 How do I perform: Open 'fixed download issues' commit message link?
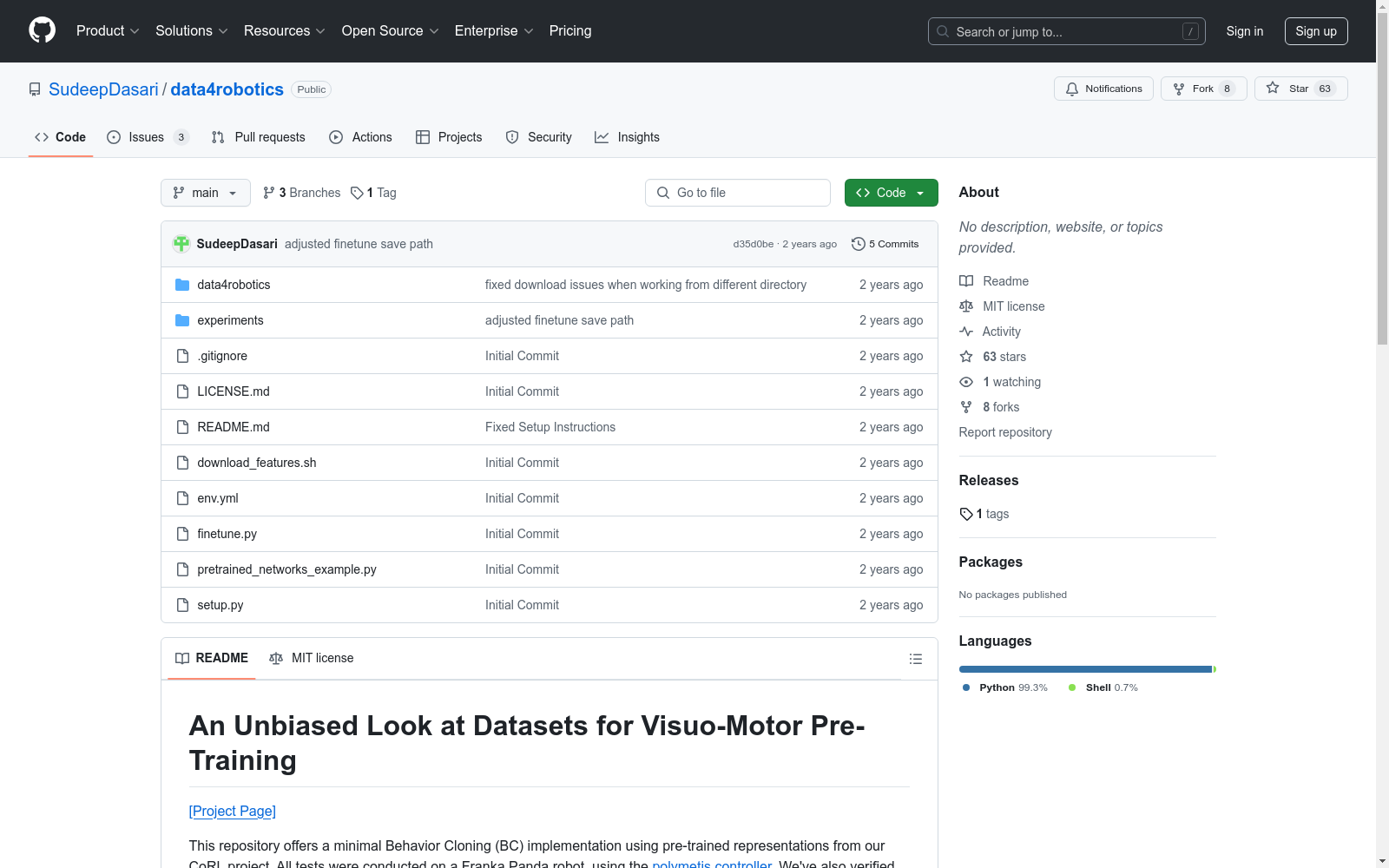coord(646,285)
